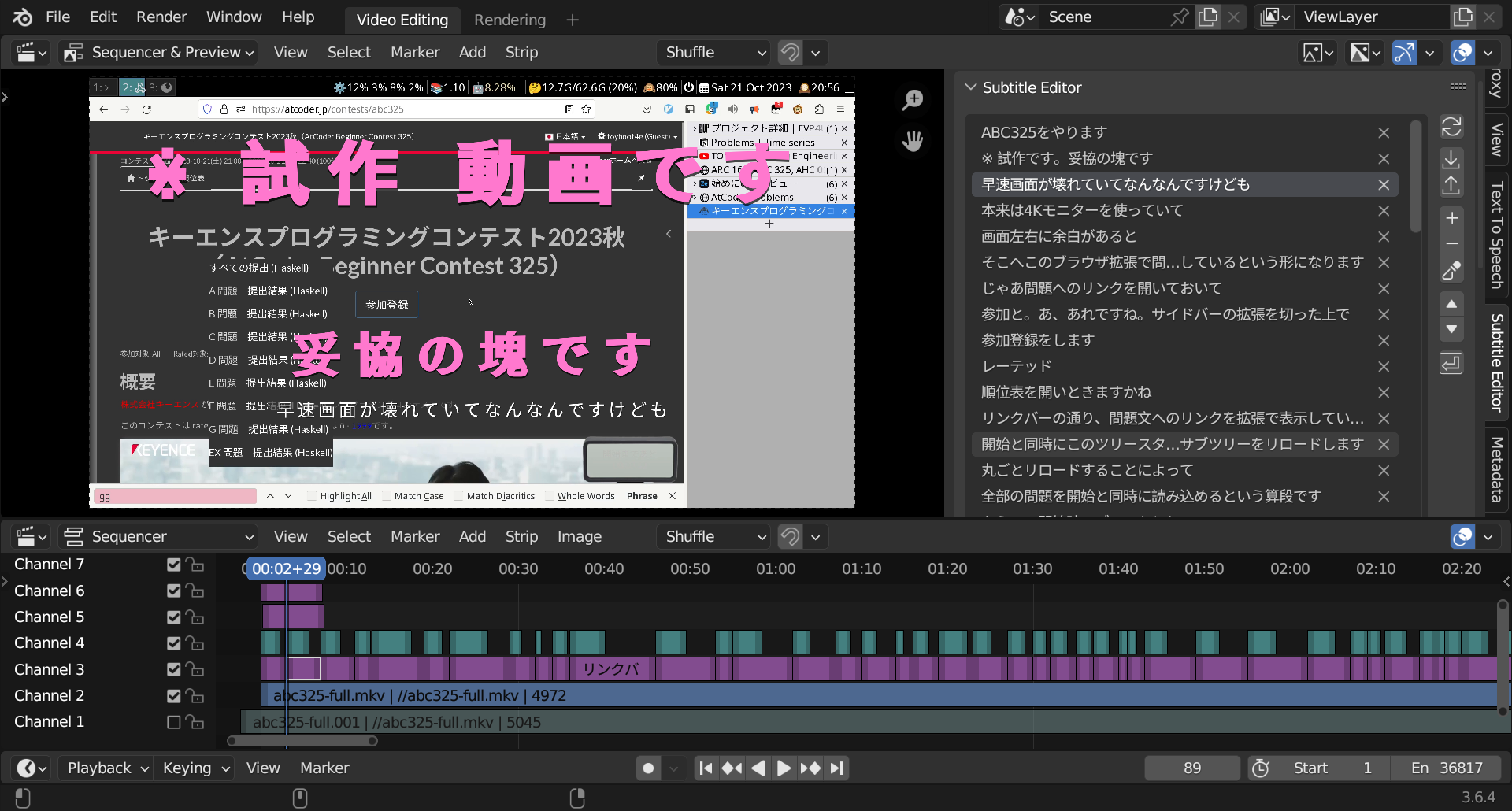Open the Playback dropdown
The width and height of the screenshot is (1512, 811).
pyautogui.click(x=108, y=768)
